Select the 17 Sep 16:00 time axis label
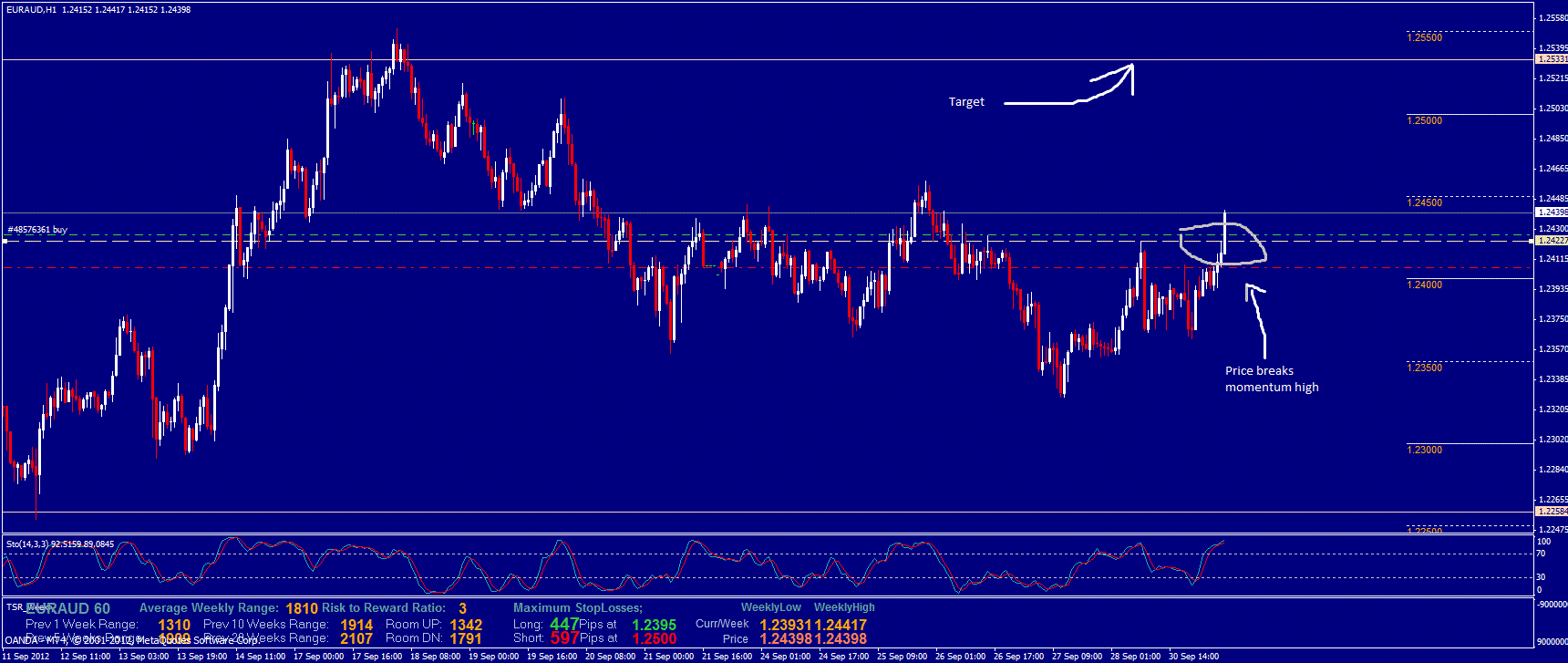 377,656
